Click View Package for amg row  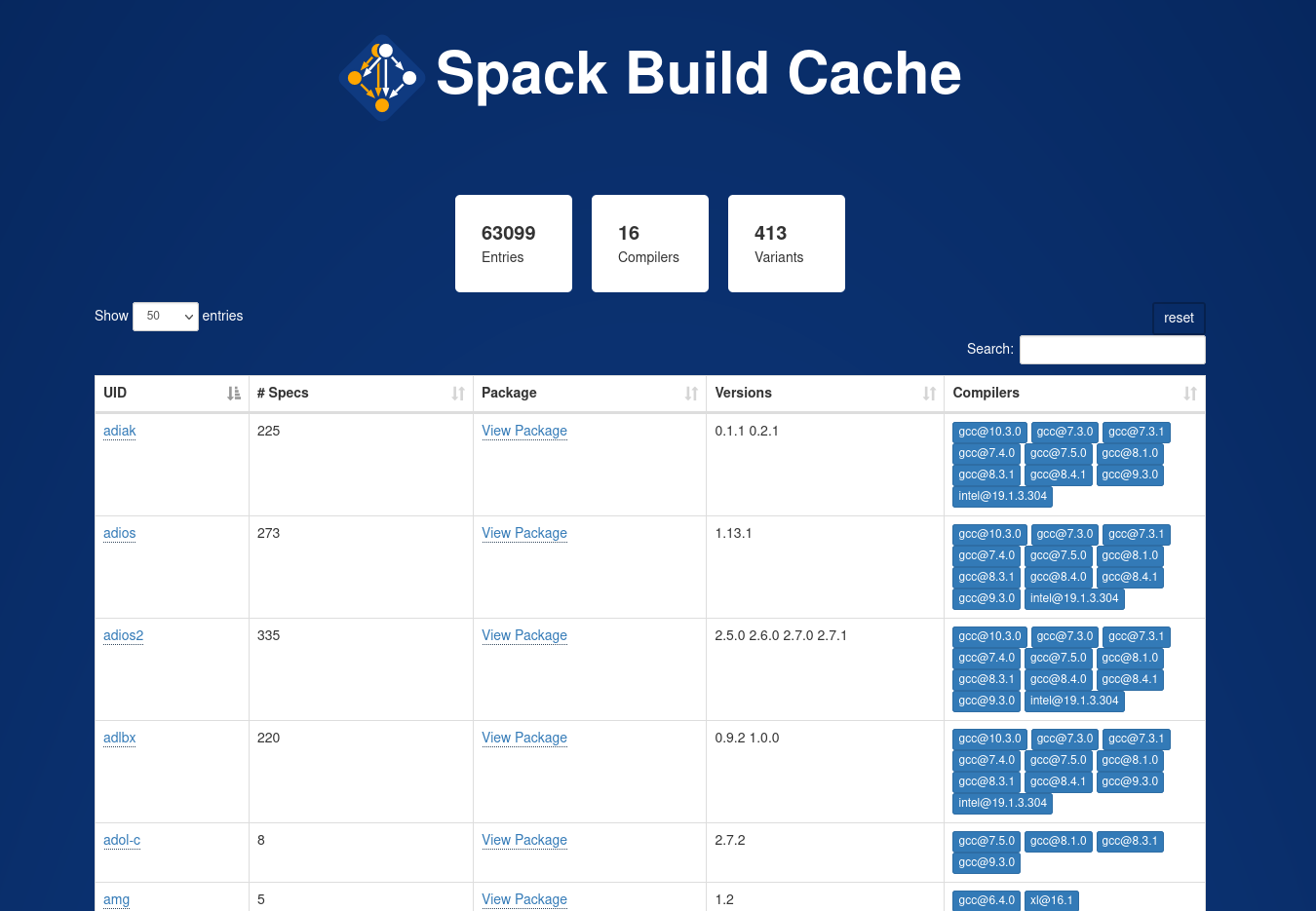coord(524,899)
